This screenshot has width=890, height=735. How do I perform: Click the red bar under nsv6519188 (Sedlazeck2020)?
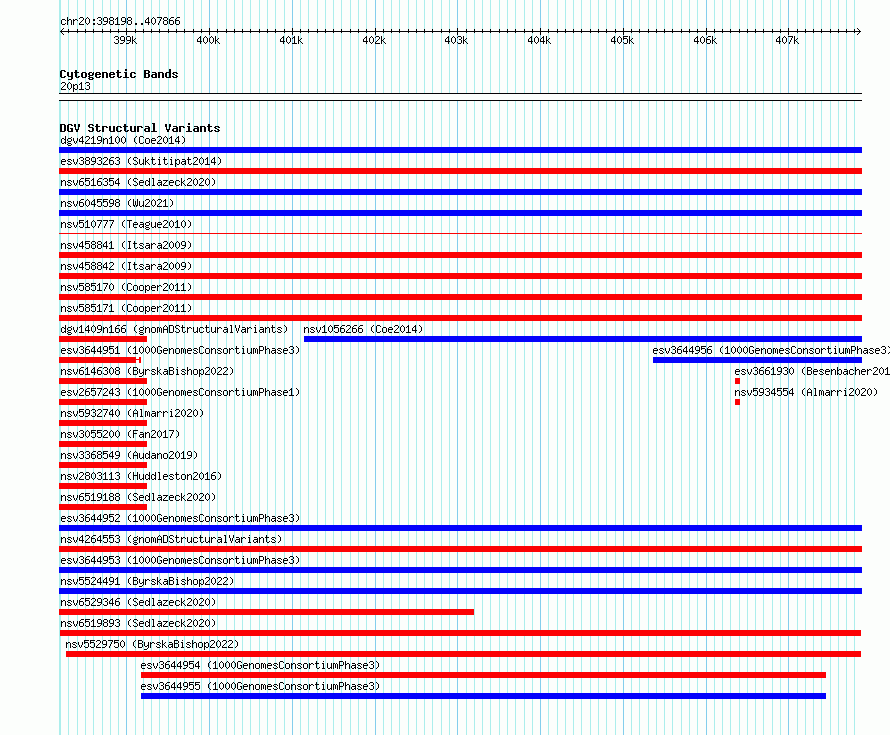coord(103,507)
